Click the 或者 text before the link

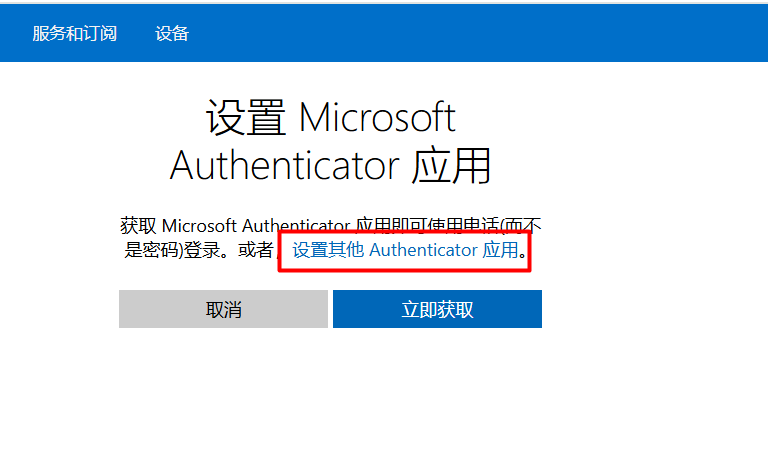(x=255, y=250)
